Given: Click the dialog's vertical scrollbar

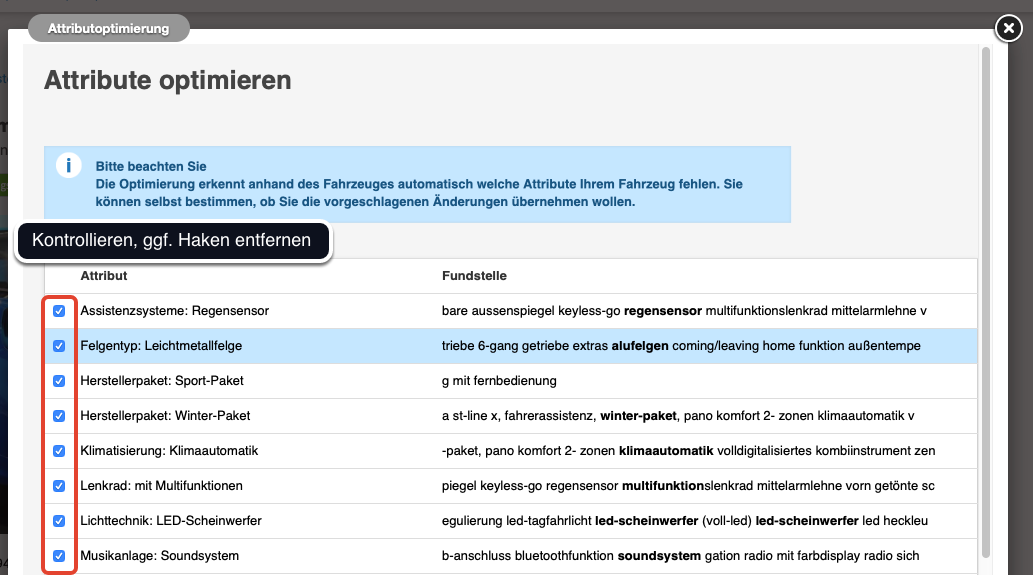Looking at the screenshot, I should tap(987, 300).
